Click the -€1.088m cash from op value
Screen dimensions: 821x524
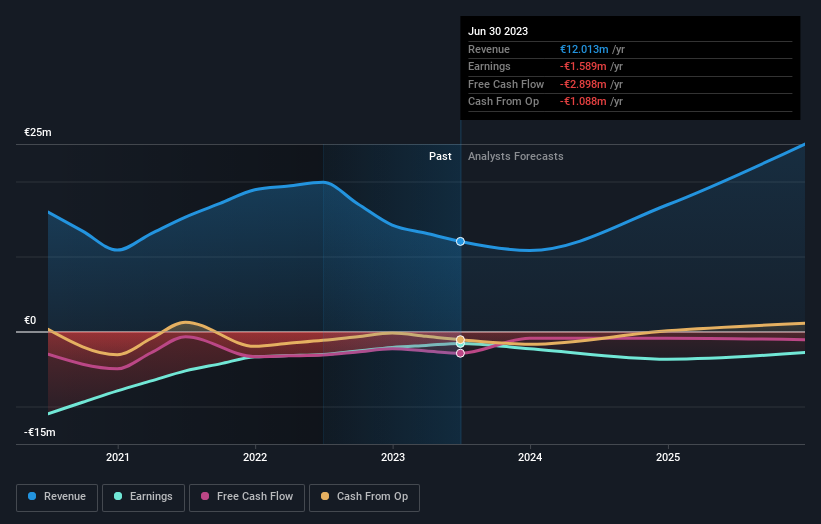pos(583,102)
